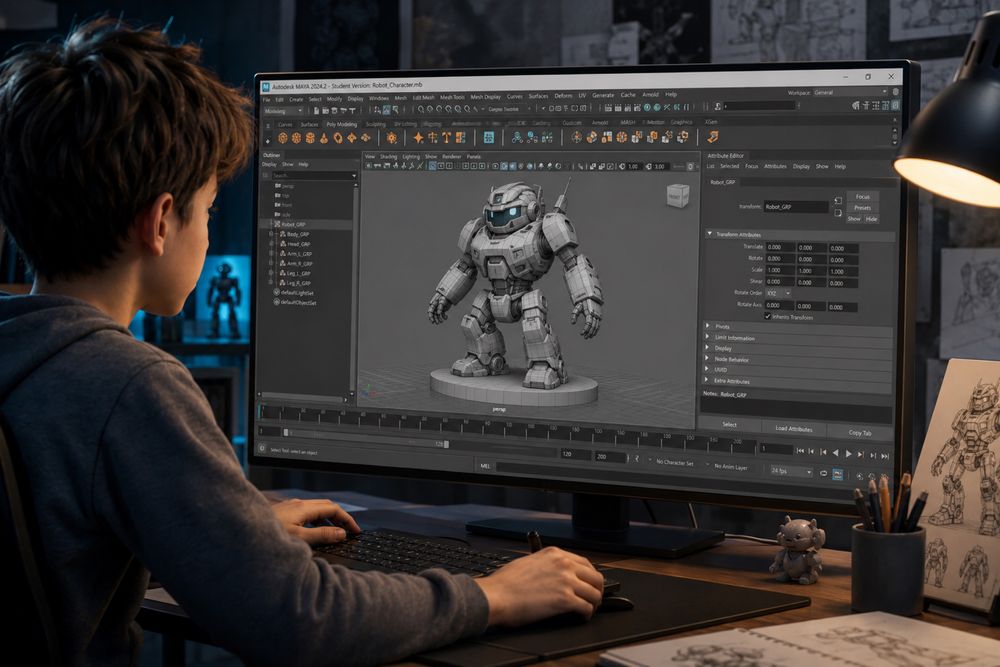Viewport: 1000px width, 667px height.
Task: Open Workspace General dropdown
Action: pyautogui.click(x=851, y=92)
